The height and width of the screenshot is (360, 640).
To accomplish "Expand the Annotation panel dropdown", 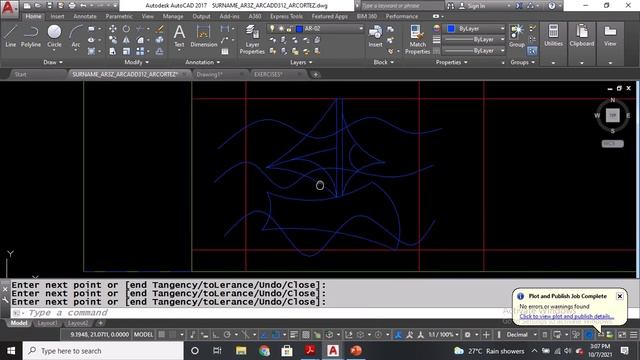I will pyautogui.click(x=202, y=62).
